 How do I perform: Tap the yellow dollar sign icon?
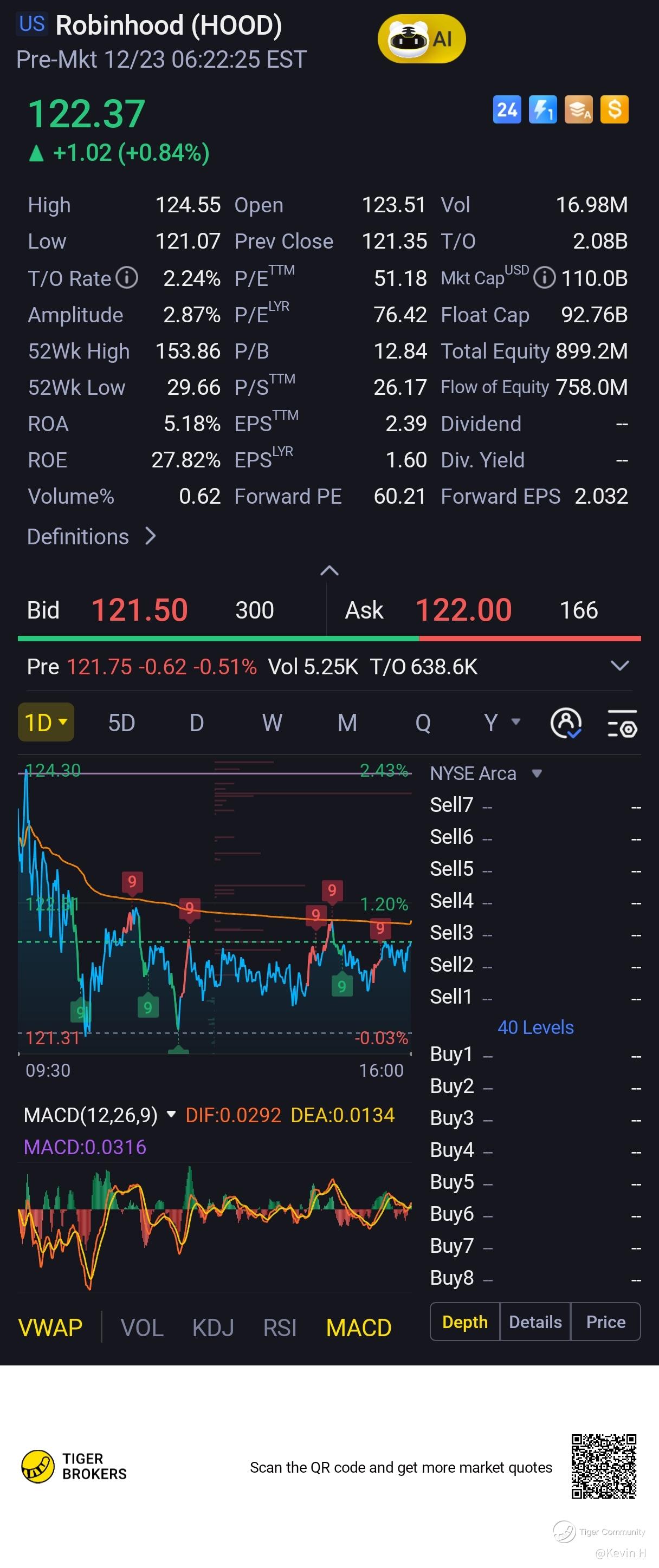[x=615, y=109]
